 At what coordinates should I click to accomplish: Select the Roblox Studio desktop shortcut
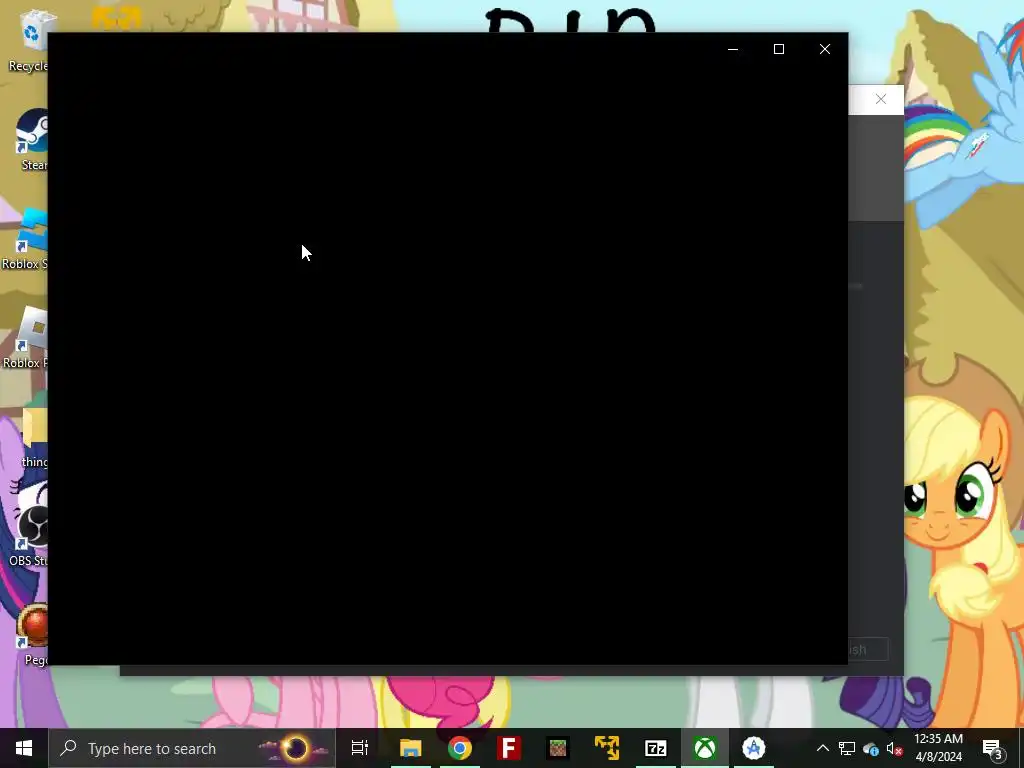pos(25,239)
